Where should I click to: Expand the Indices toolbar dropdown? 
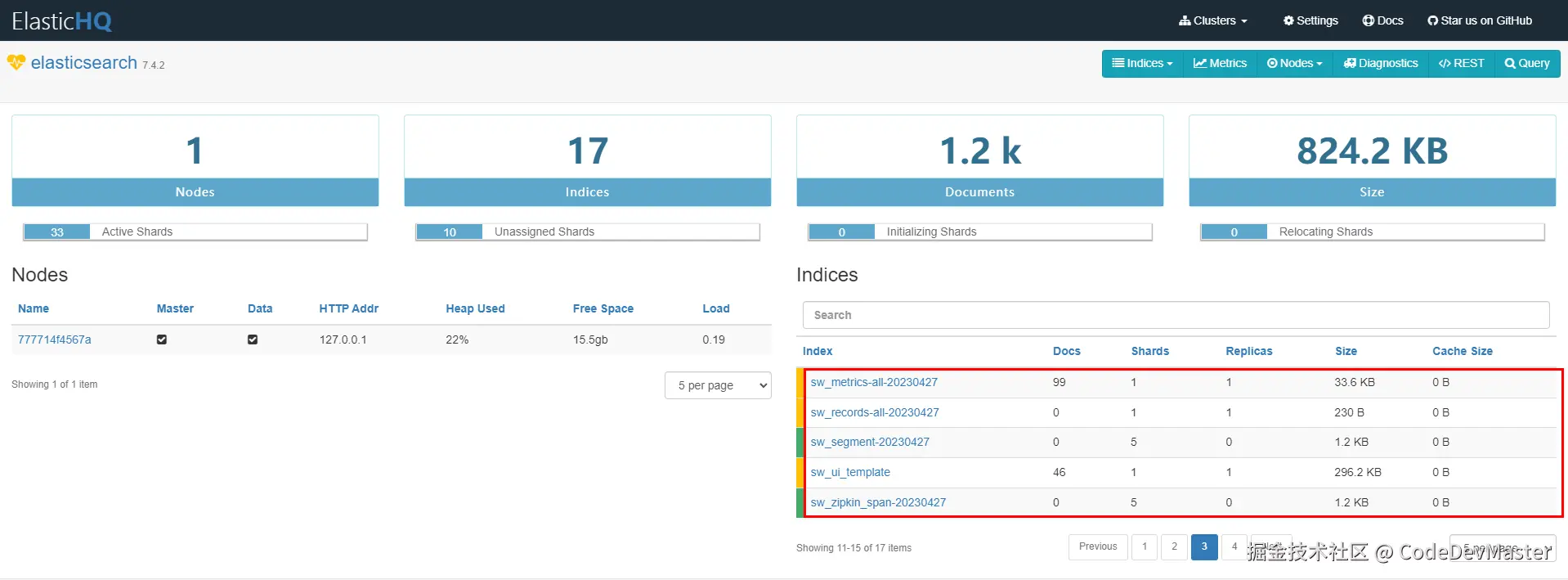click(1142, 64)
